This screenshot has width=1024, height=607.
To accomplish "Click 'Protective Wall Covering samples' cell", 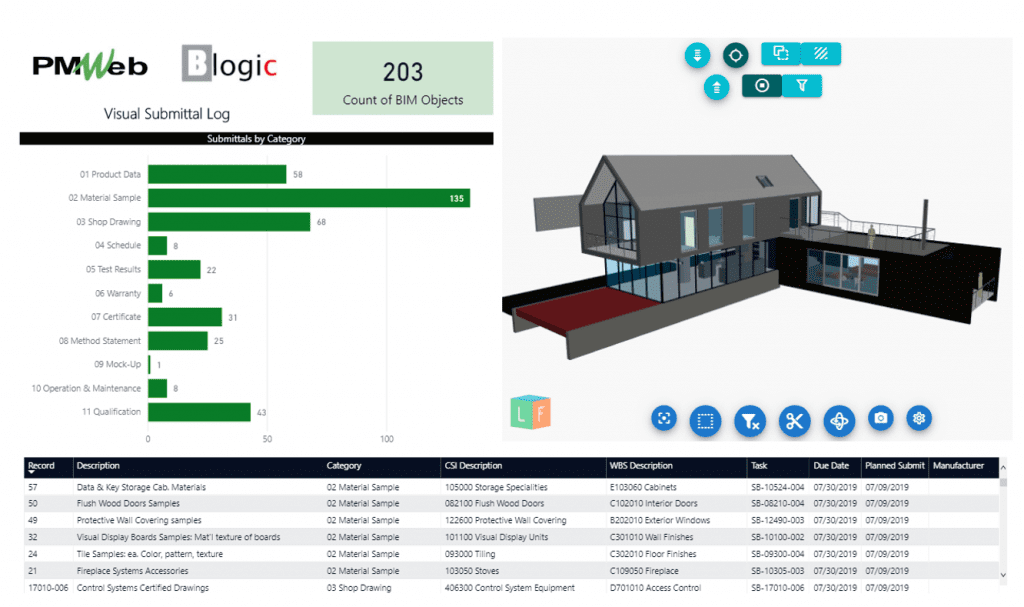I will click(139, 521).
